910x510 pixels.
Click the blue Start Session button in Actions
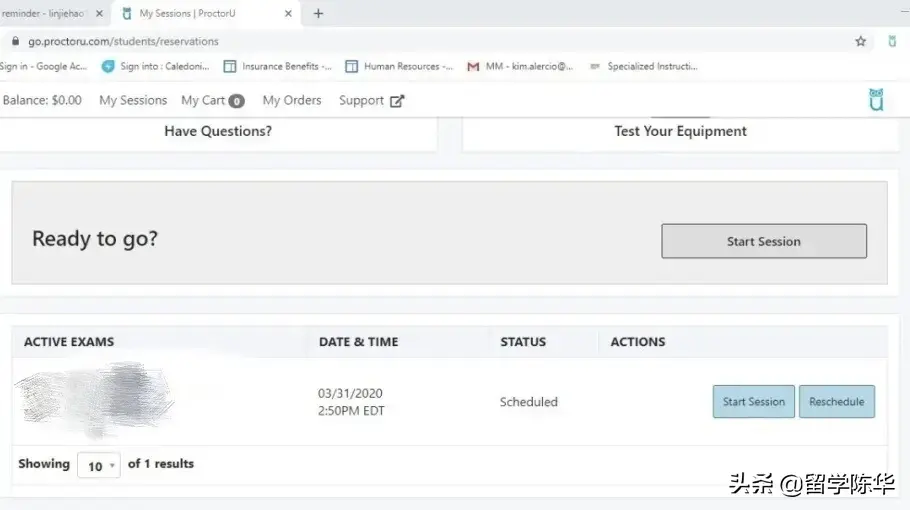click(753, 402)
